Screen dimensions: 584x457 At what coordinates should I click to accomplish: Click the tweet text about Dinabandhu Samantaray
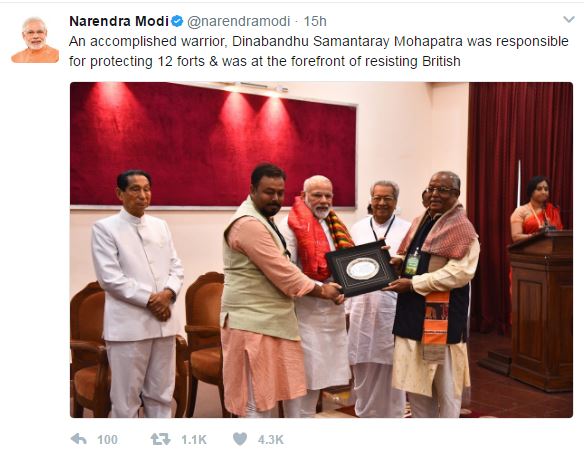tap(318, 51)
